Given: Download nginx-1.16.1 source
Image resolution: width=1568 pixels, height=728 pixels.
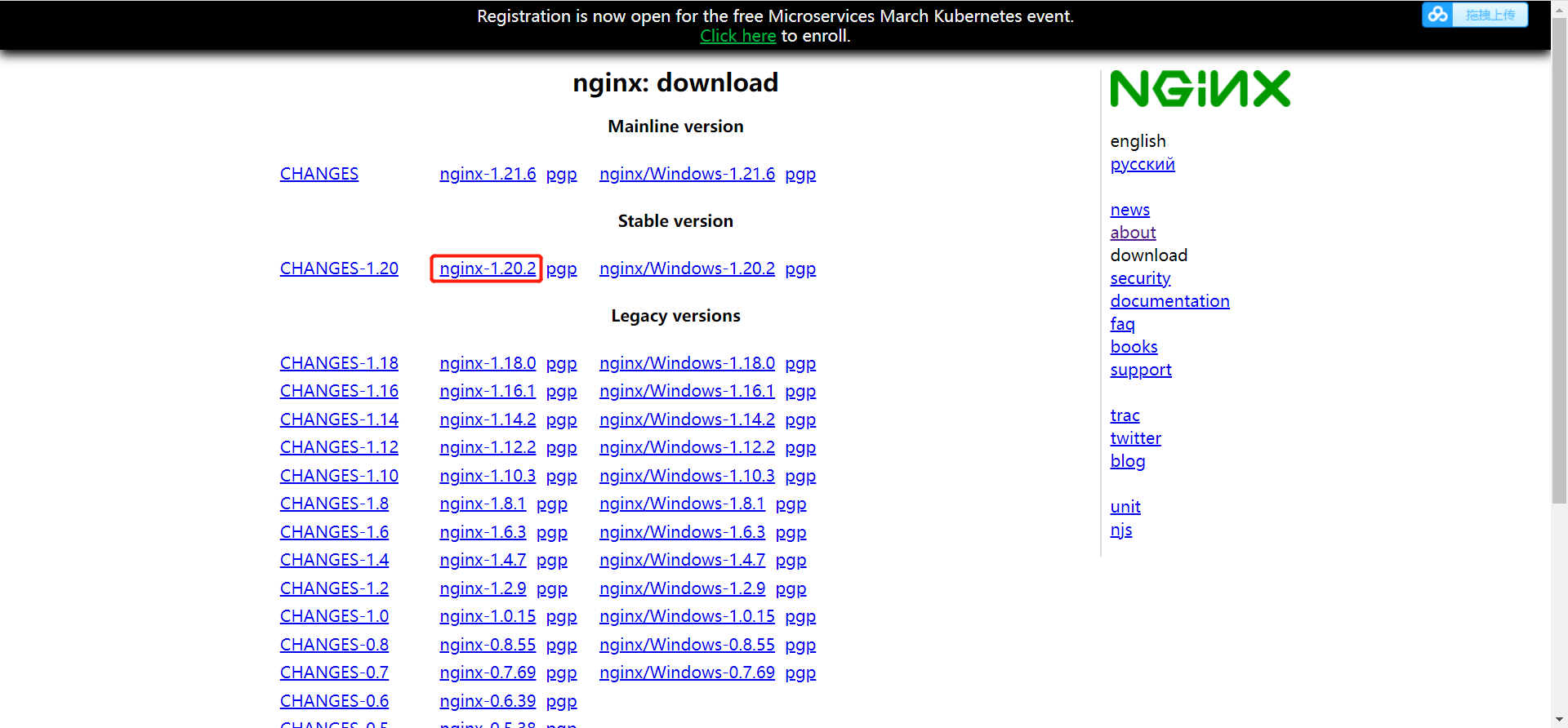Looking at the screenshot, I should point(488,391).
